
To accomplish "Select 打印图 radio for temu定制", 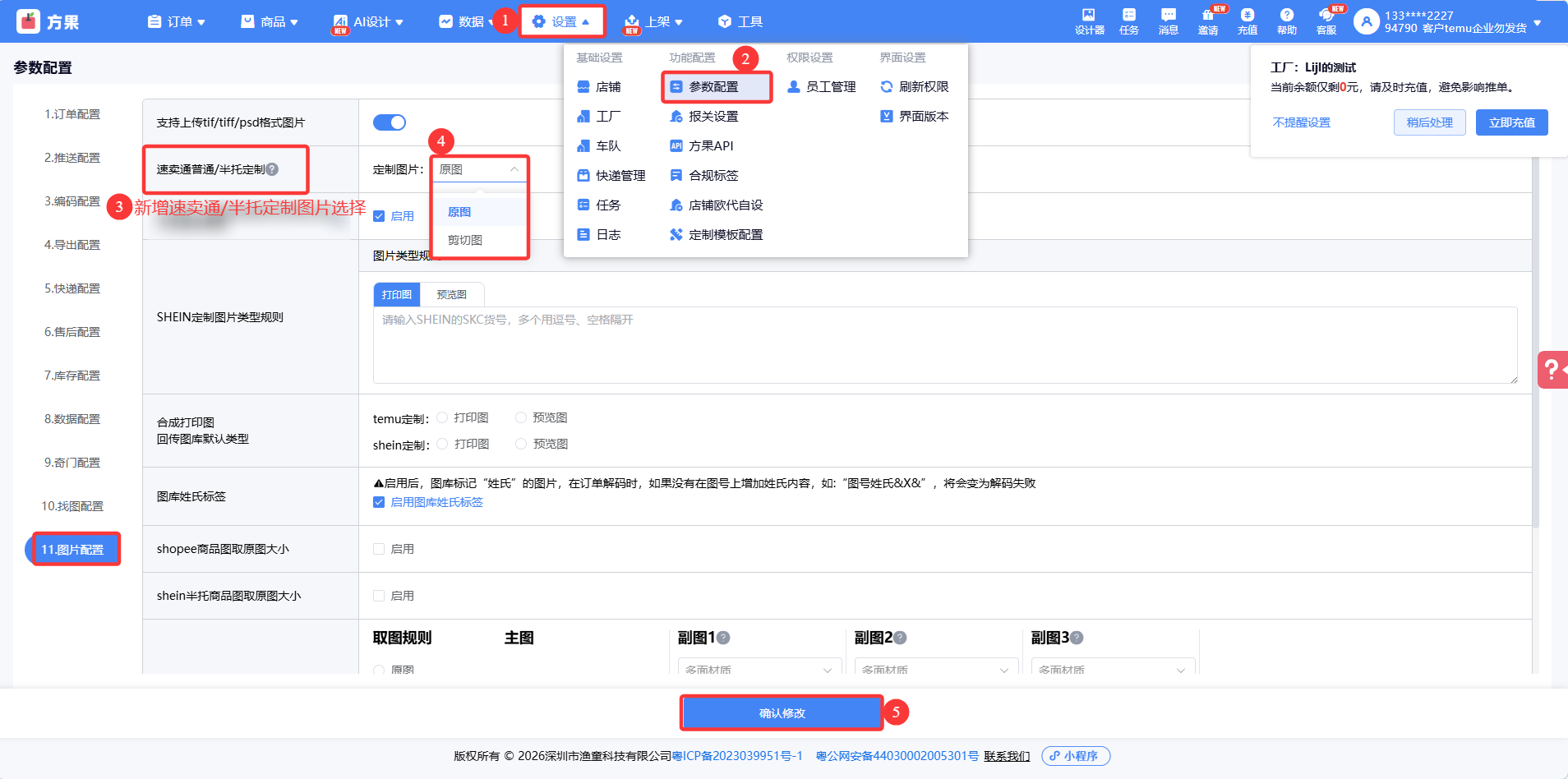I will click(x=442, y=417).
